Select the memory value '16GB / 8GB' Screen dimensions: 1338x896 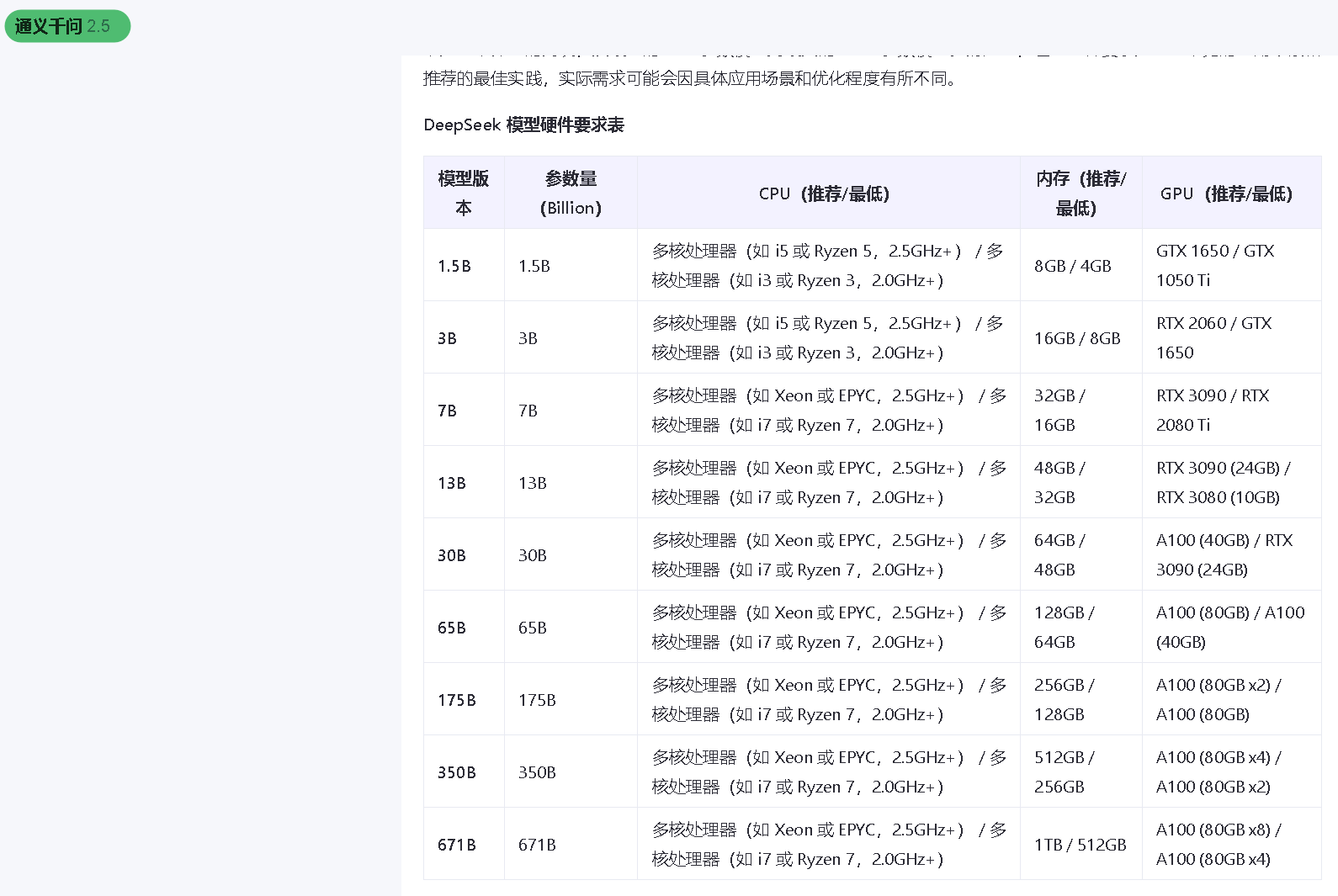[1077, 338]
